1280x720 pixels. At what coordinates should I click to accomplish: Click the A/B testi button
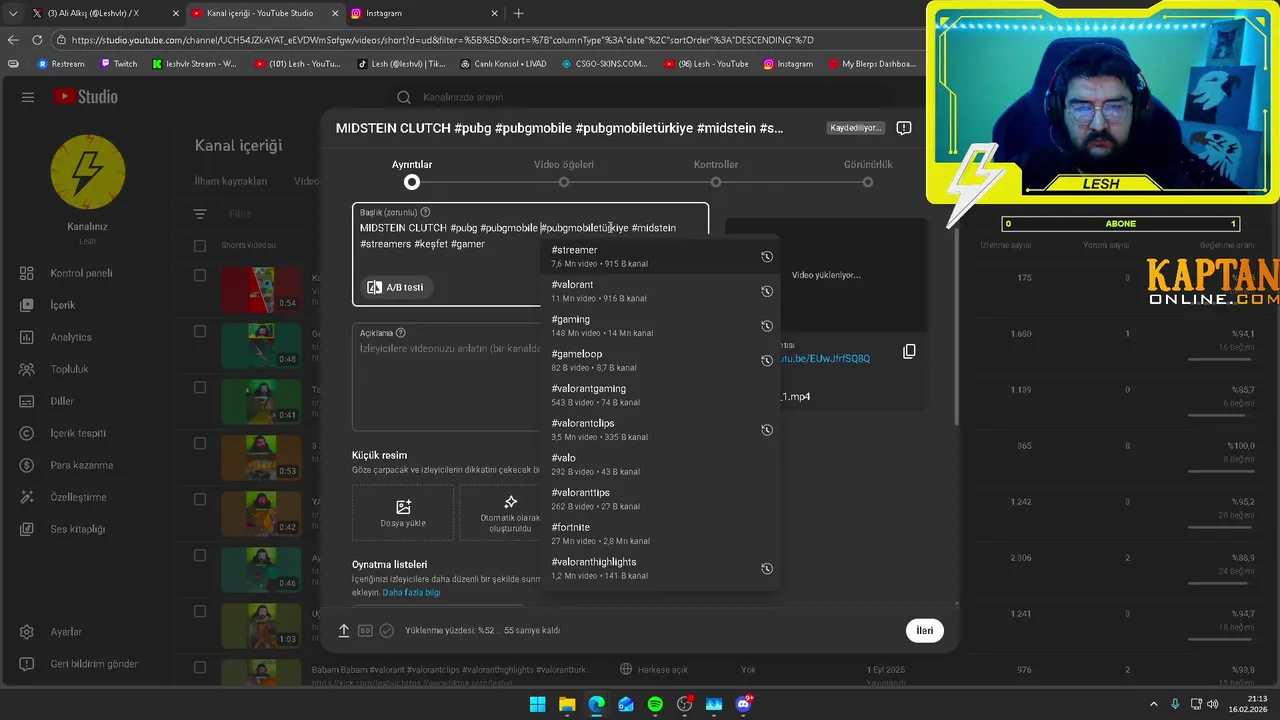point(395,287)
